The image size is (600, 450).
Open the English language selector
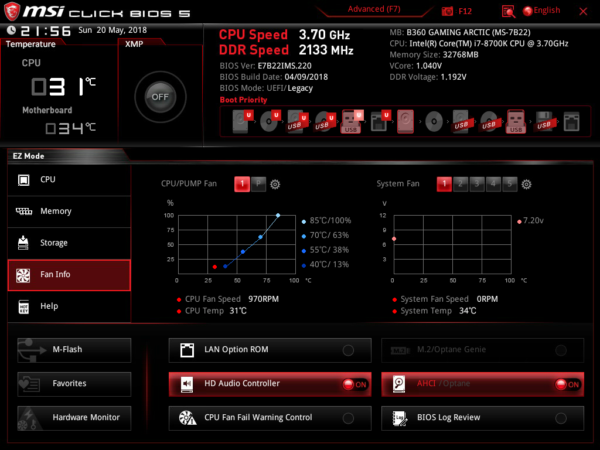pos(541,11)
